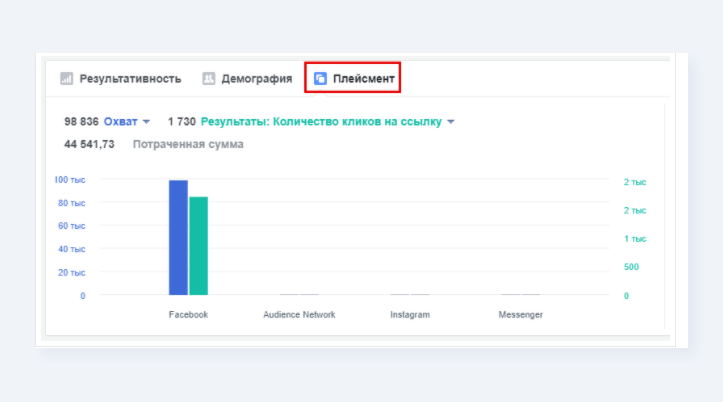Viewport: 723px width, 402px height.
Task: Click the green Facebook results bar
Action: point(199,246)
